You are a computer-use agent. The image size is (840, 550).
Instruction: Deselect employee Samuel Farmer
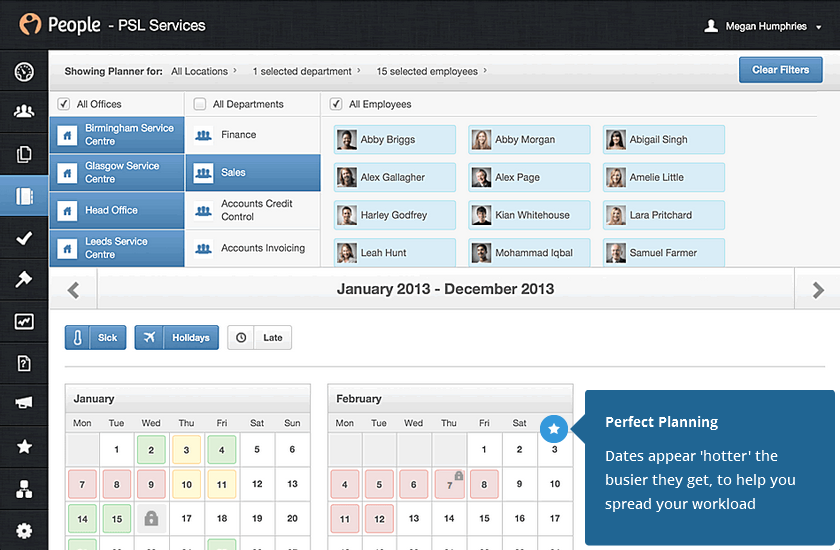[x=664, y=253]
